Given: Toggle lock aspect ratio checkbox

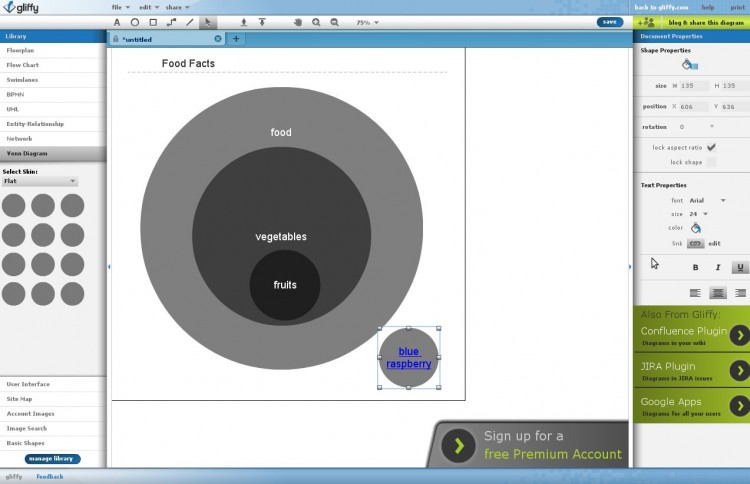Looking at the screenshot, I should click(x=711, y=147).
